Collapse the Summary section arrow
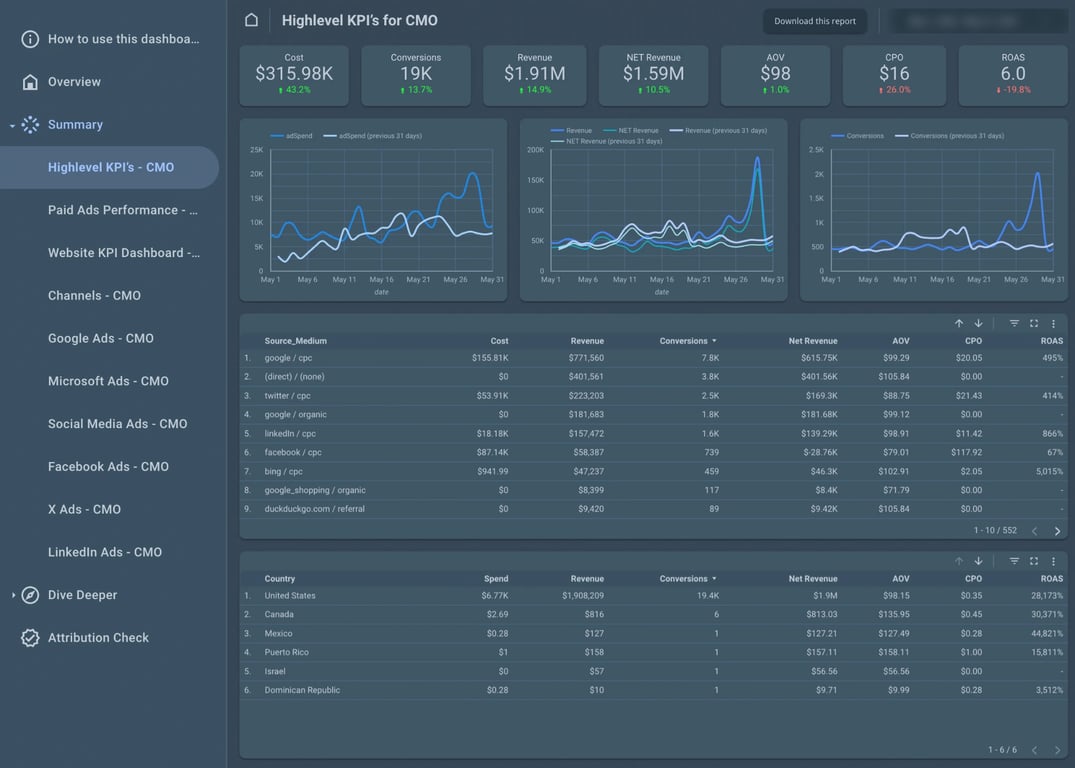This screenshot has width=1075, height=768. point(12,125)
